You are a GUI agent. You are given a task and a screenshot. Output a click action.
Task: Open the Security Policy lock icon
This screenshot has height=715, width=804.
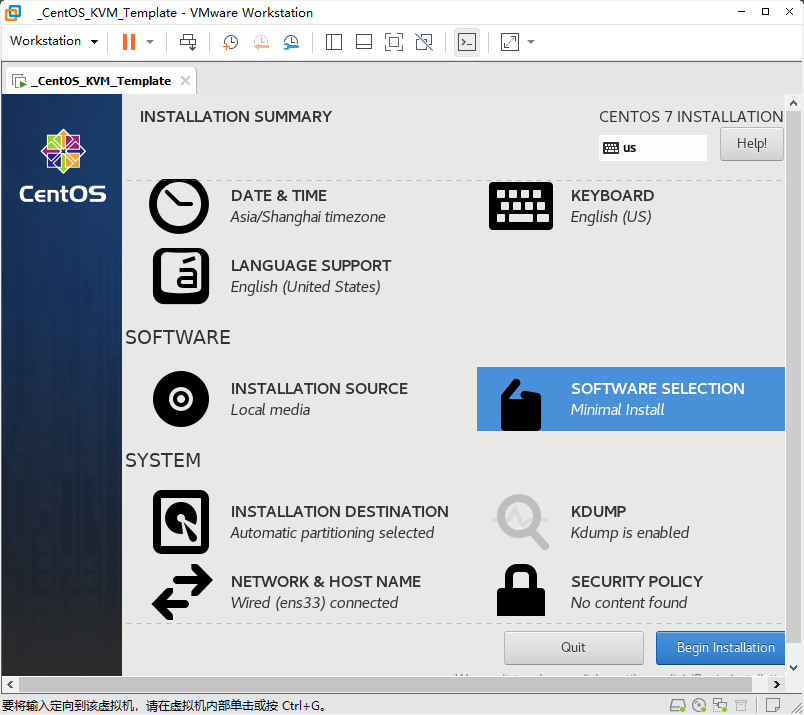pos(520,590)
